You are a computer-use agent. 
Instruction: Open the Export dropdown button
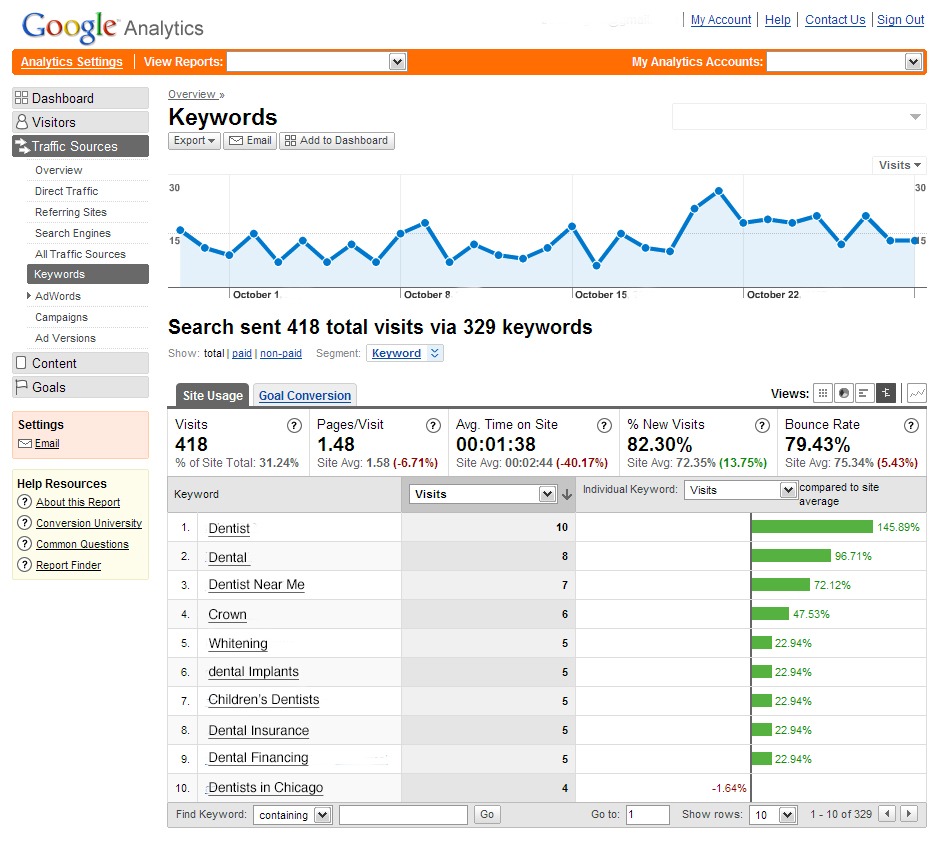click(x=194, y=141)
